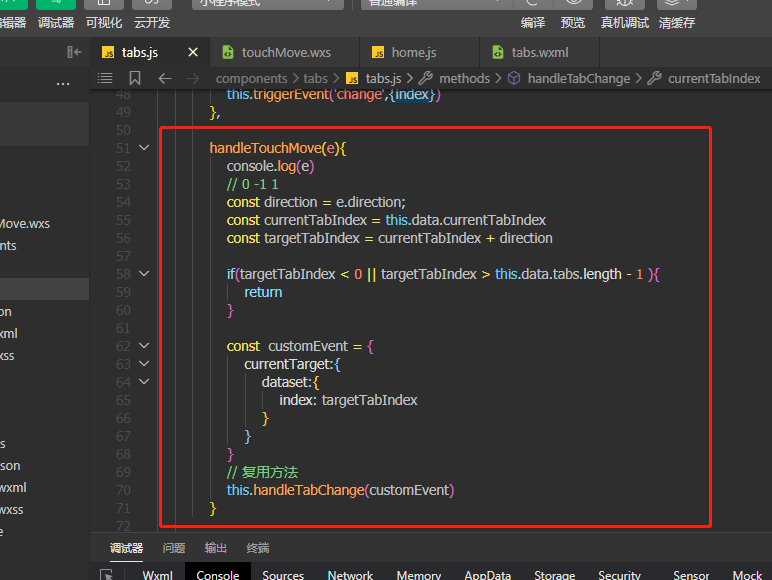Click the bookmark icon in breadcrumb bar
Screen dimensions: 772x580
(135, 78)
